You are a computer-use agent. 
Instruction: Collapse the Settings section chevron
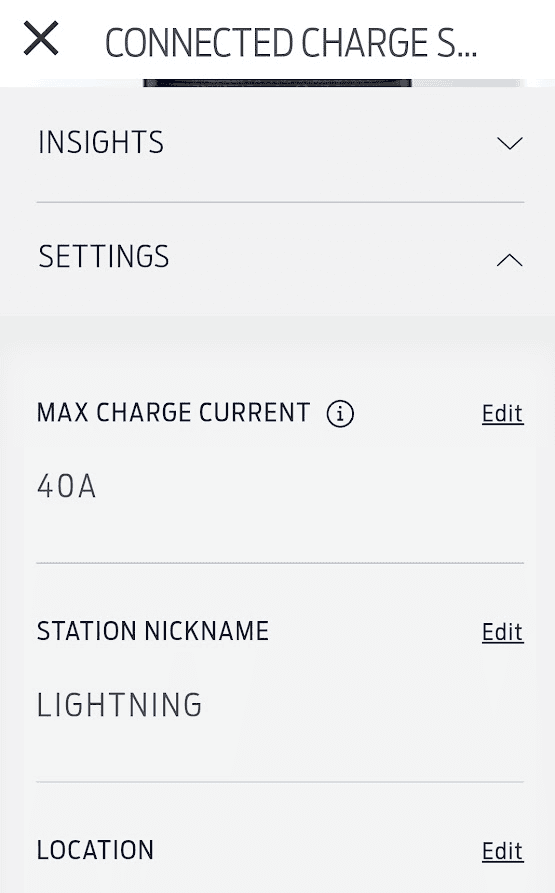tap(509, 260)
